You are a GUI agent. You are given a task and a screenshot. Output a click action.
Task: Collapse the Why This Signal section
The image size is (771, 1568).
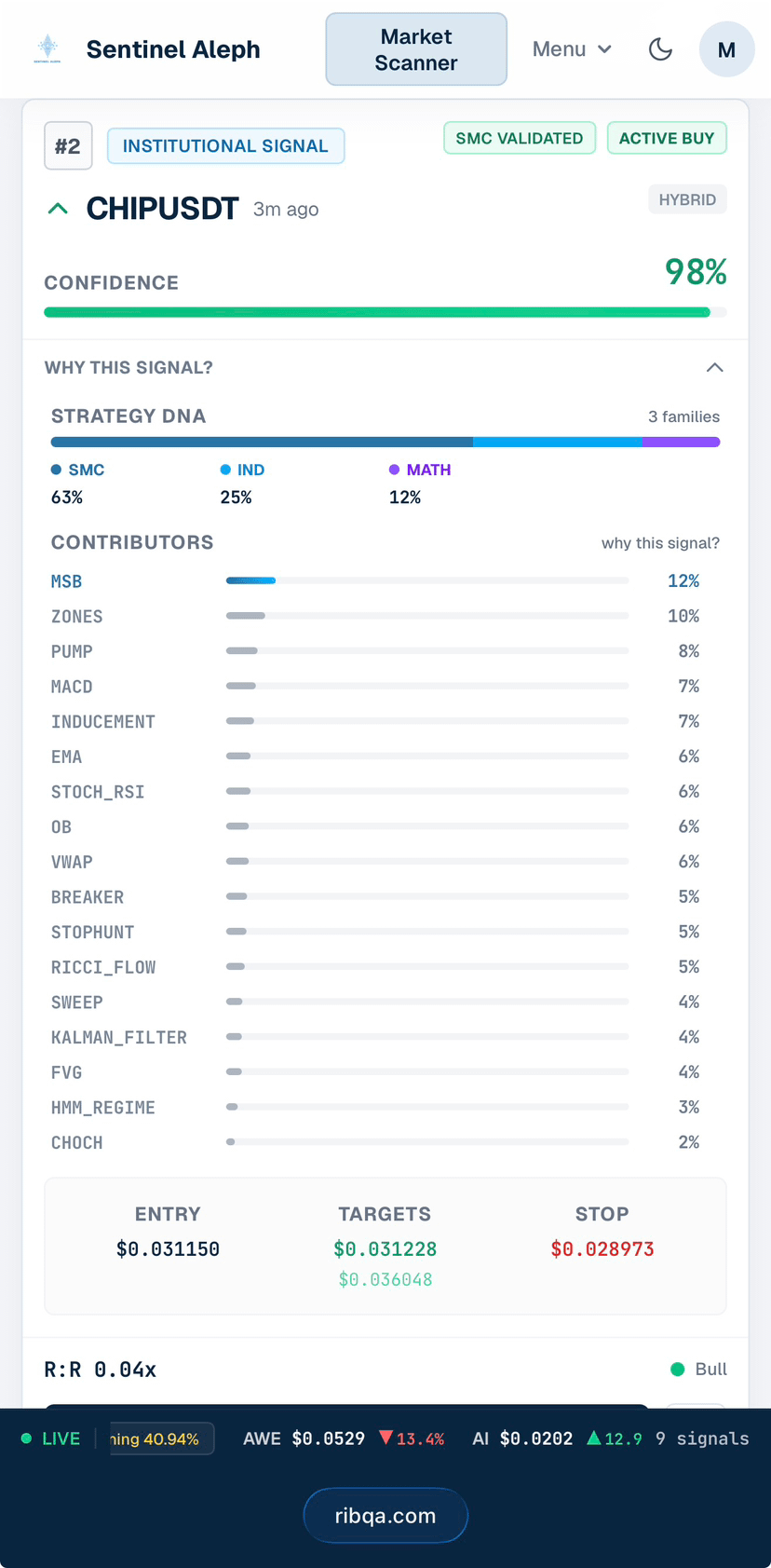(714, 367)
